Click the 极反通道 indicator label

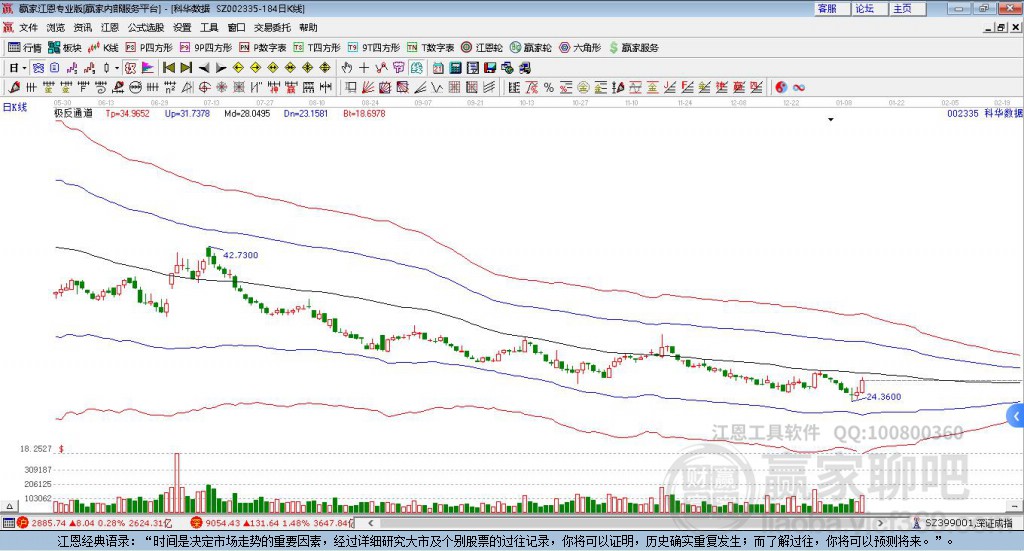coord(73,113)
